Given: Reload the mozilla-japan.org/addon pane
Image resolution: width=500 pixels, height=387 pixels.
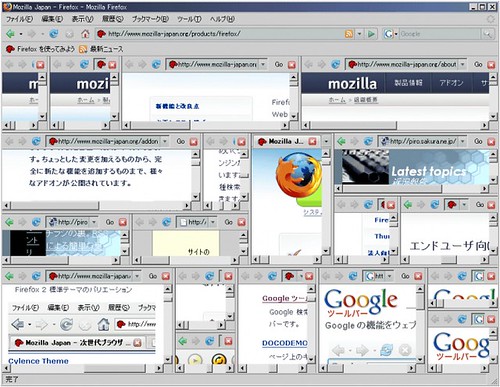Looking at the screenshot, I should (36, 141).
